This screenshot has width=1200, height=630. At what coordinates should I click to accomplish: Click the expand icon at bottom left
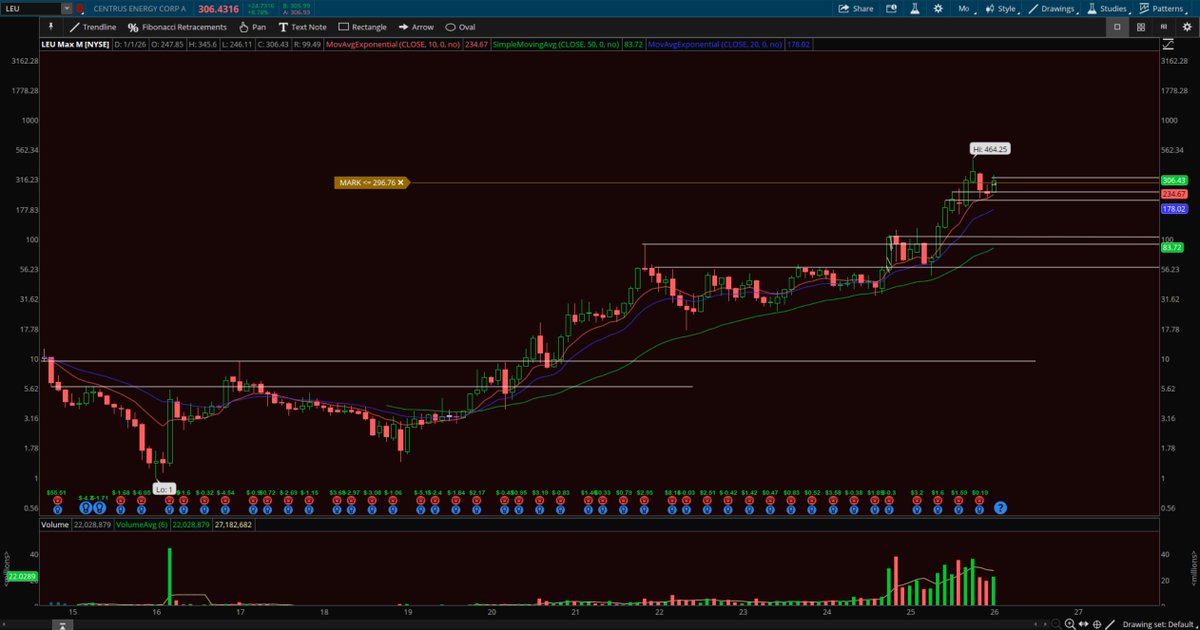[62, 624]
